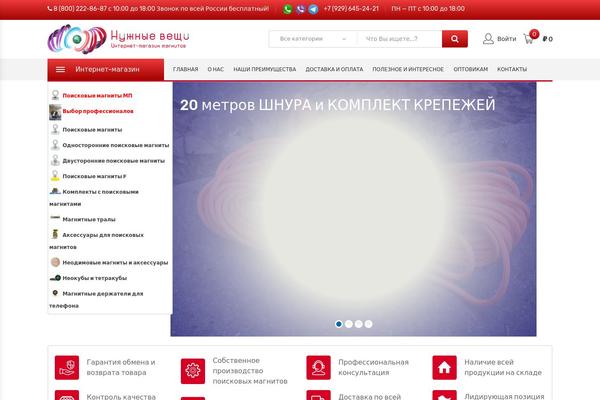Click icon beside Односторонние поисковые магниты
Image resolution: width=600 pixels, height=400 pixels.
point(55,145)
